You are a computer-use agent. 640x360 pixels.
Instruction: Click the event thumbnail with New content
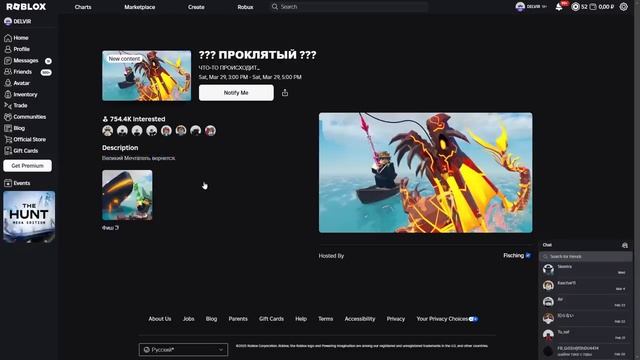click(147, 76)
